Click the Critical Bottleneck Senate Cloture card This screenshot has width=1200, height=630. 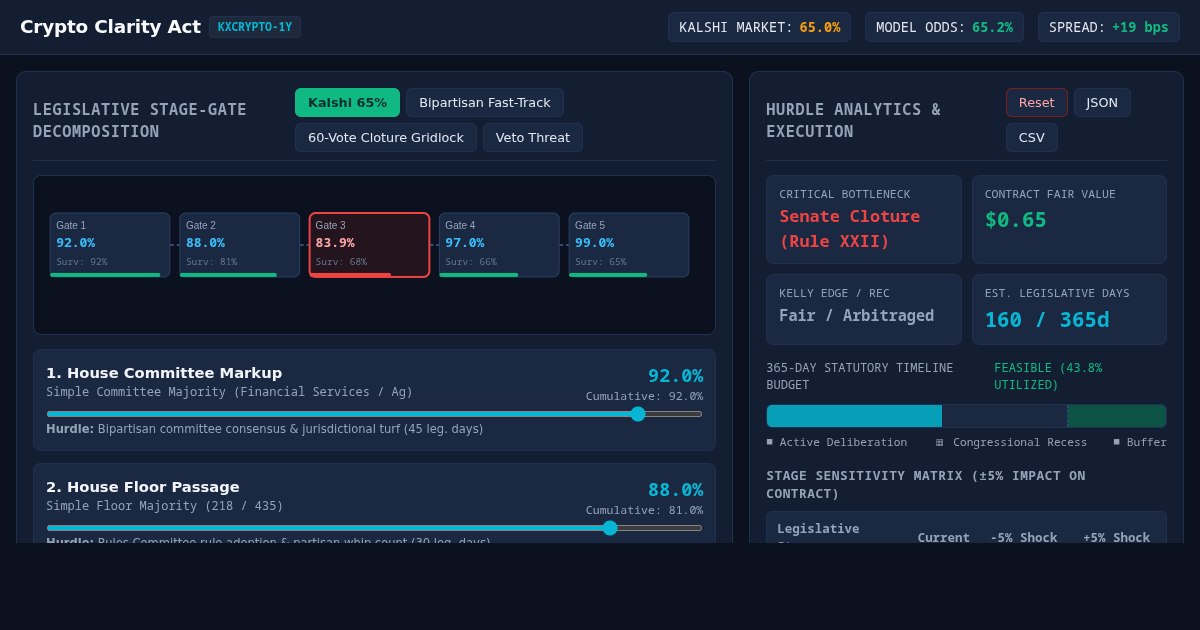click(864, 220)
